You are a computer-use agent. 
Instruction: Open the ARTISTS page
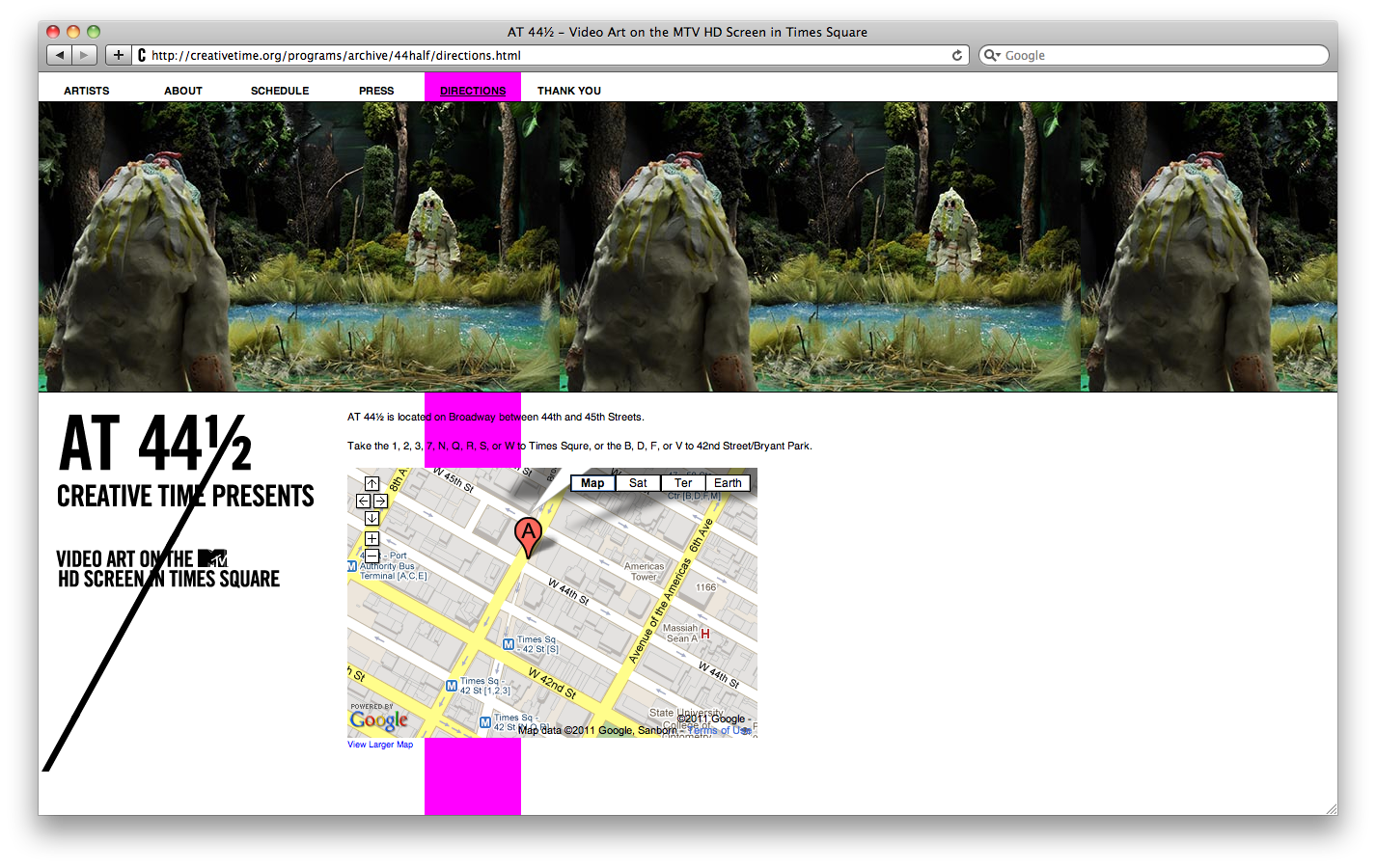[87, 91]
